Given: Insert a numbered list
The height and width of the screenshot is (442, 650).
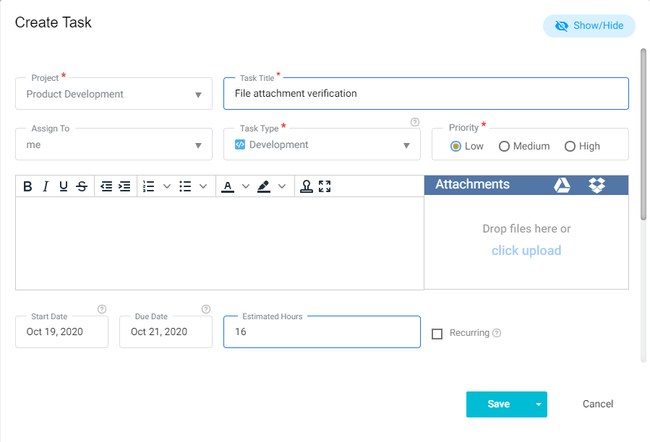Looking at the screenshot, I should coord(149,186).
